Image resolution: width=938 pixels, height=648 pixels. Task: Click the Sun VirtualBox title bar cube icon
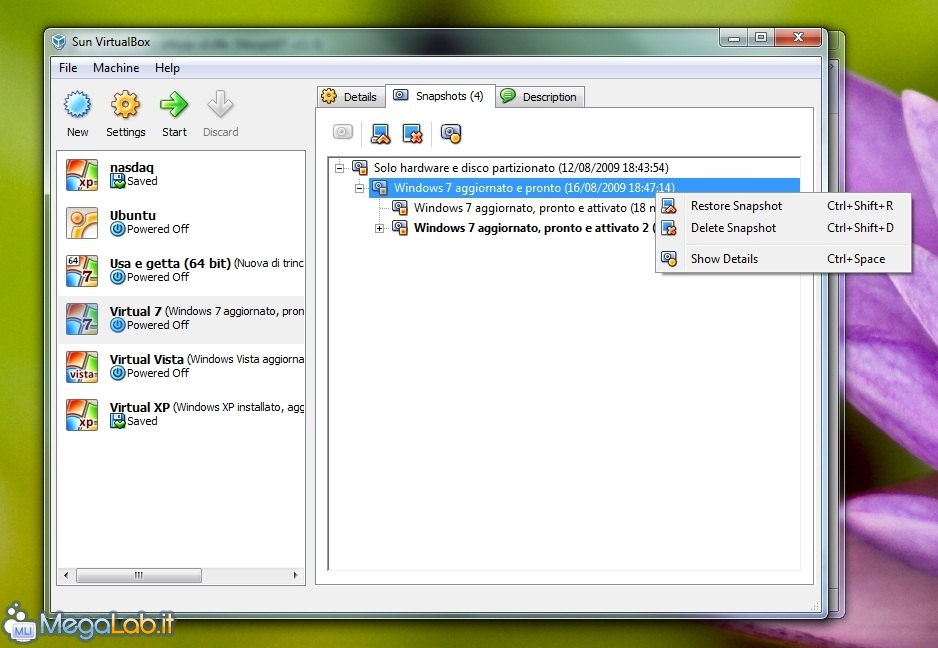(x=59, y=41)
